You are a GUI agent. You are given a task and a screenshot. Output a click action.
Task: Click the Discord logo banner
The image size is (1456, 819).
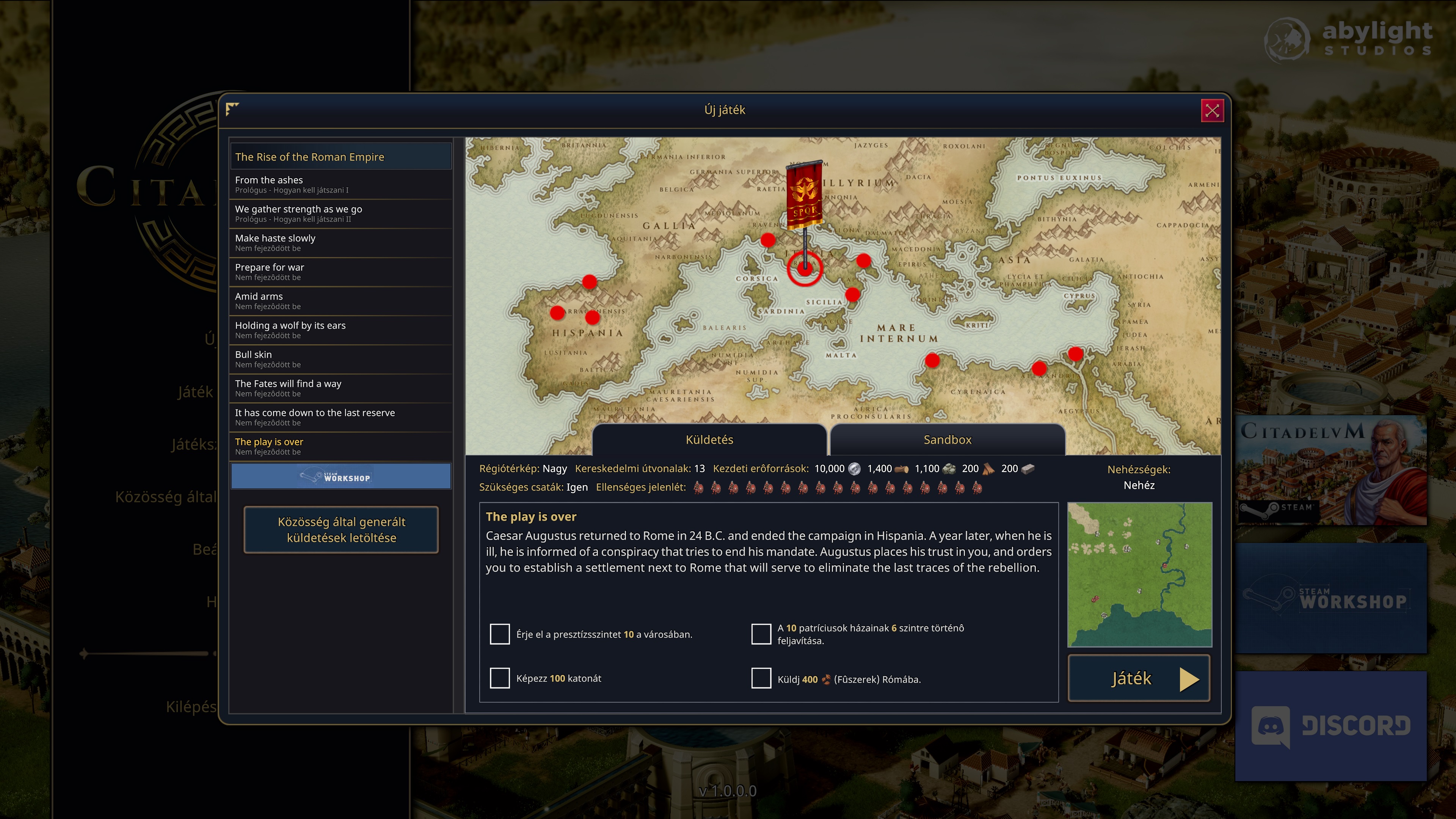(x=1330, y=726)
